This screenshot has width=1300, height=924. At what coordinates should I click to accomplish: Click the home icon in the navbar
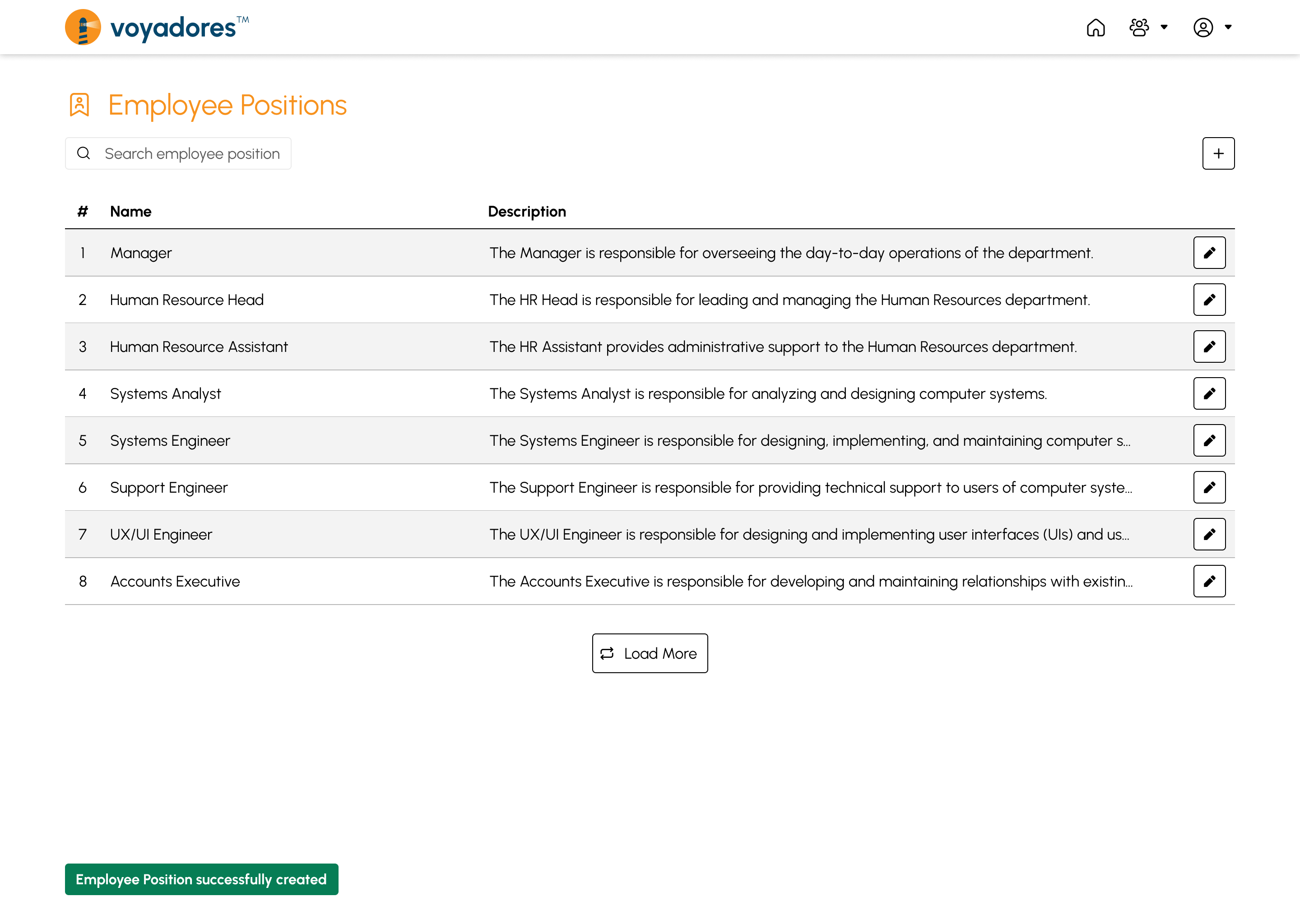(1096, 27)
